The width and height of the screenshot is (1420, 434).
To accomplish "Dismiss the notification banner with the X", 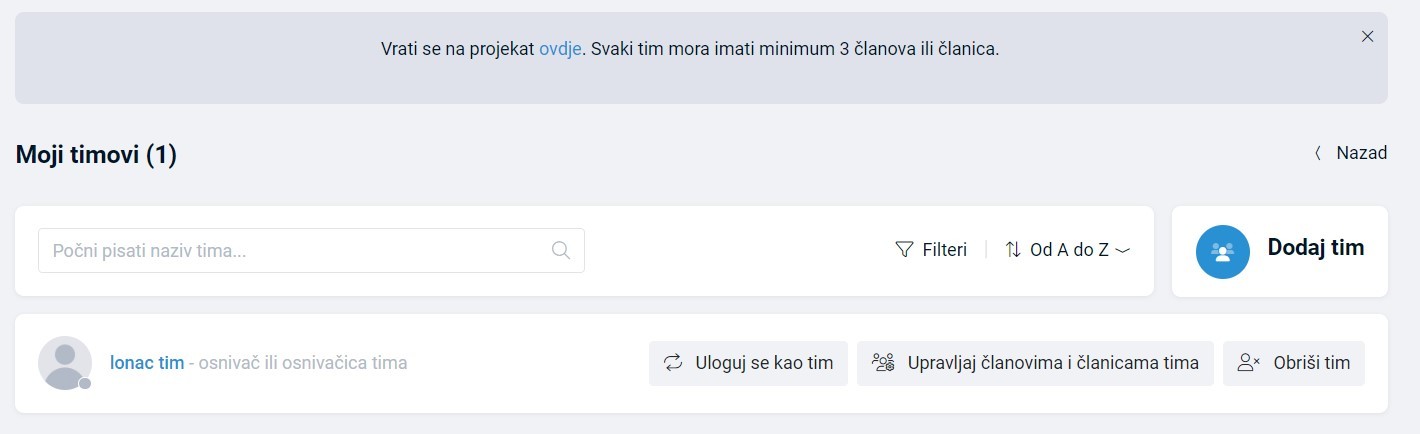I will [x=1367, y=36].
